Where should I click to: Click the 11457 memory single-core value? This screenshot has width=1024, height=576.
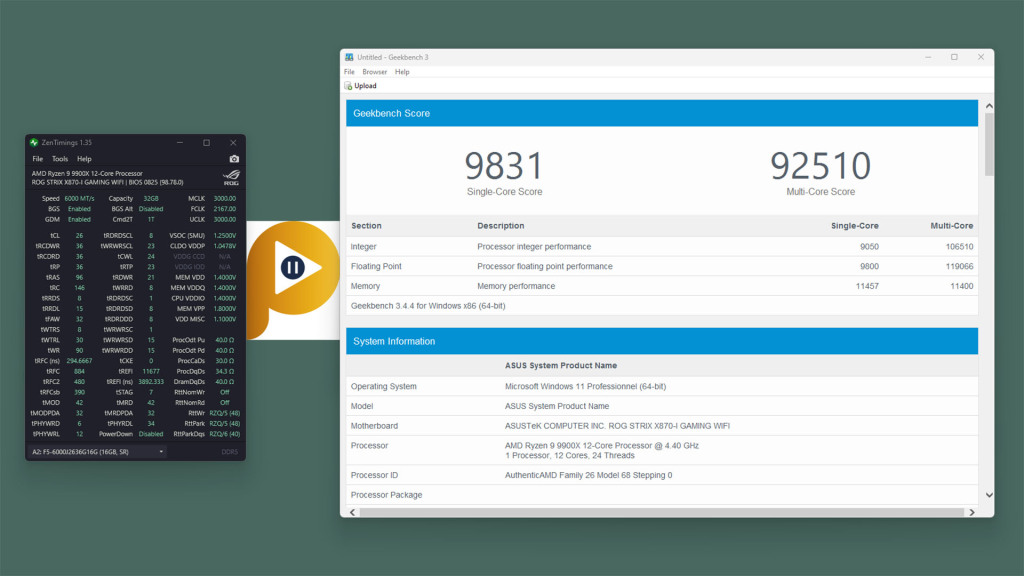867,286
